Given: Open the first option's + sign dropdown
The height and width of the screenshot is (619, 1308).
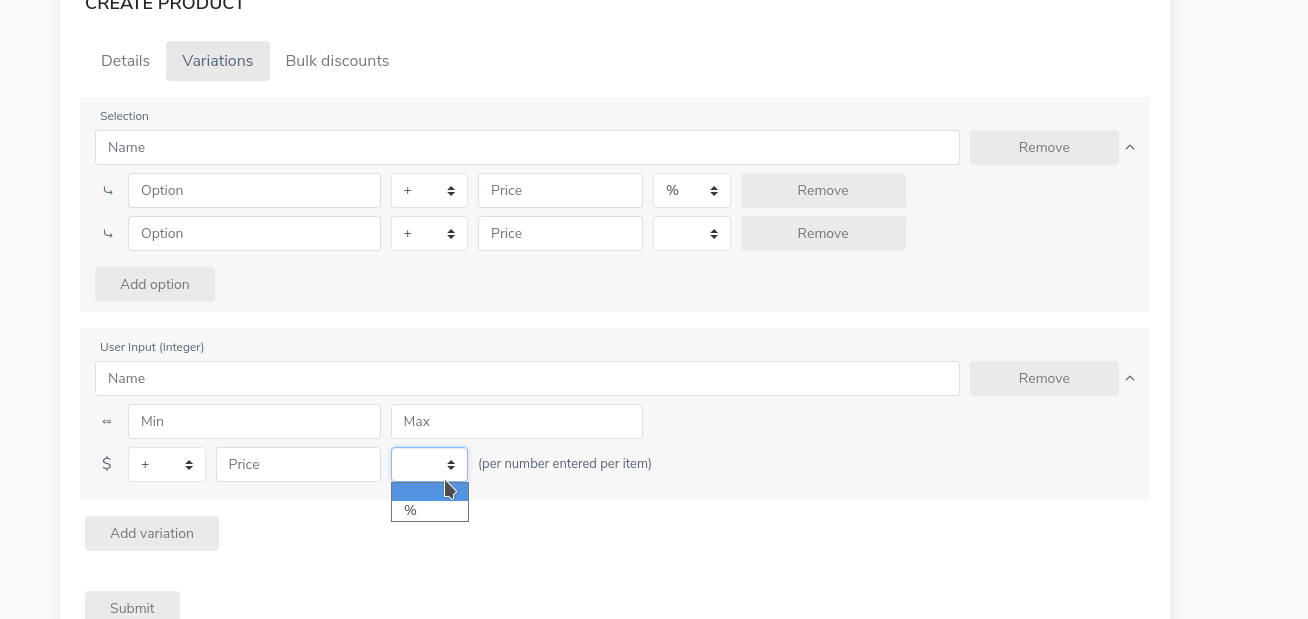Looking at the screenshot, I should [x=429, y=190].
